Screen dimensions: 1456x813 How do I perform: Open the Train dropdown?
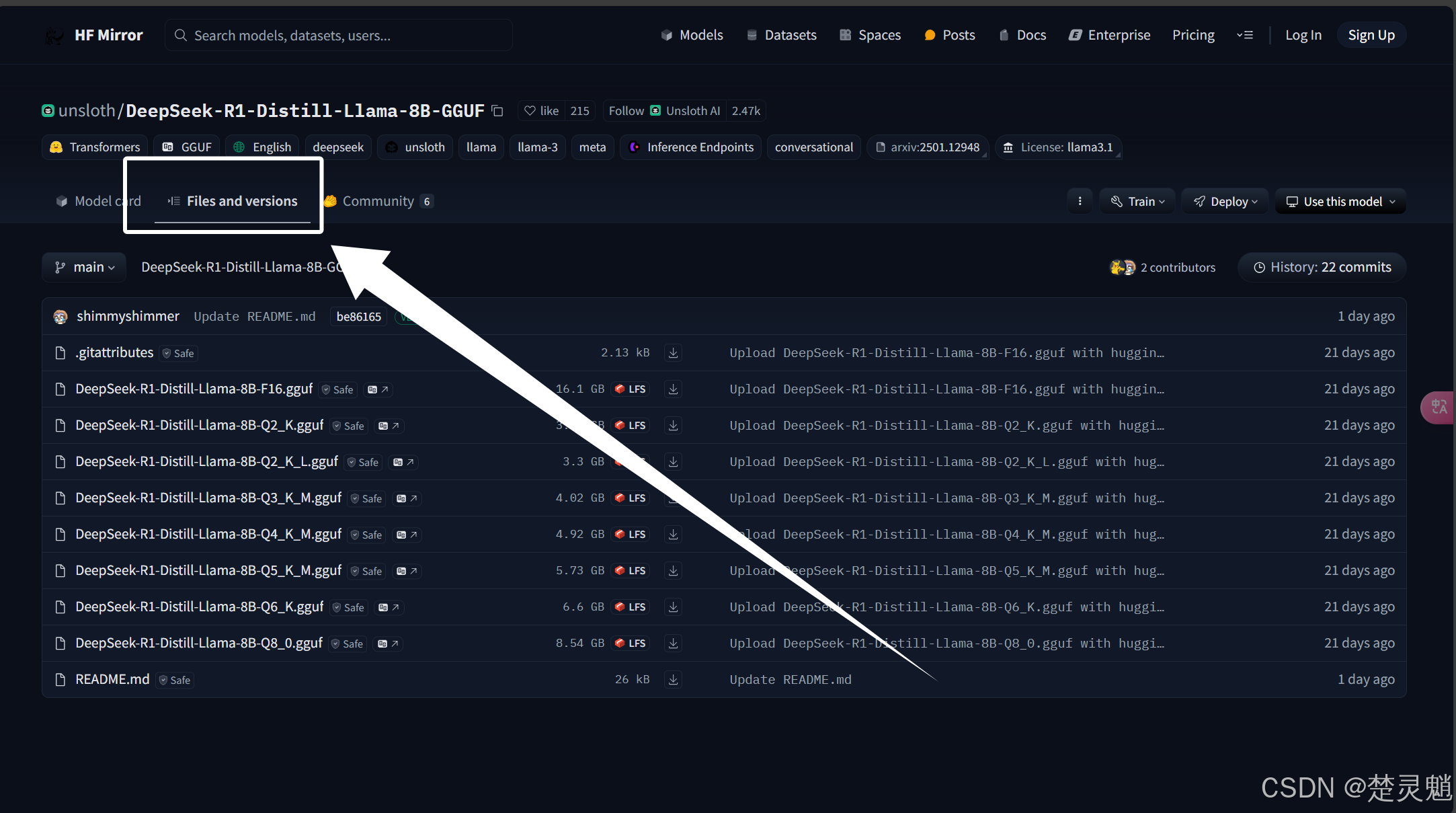(x=1137, y=201)
